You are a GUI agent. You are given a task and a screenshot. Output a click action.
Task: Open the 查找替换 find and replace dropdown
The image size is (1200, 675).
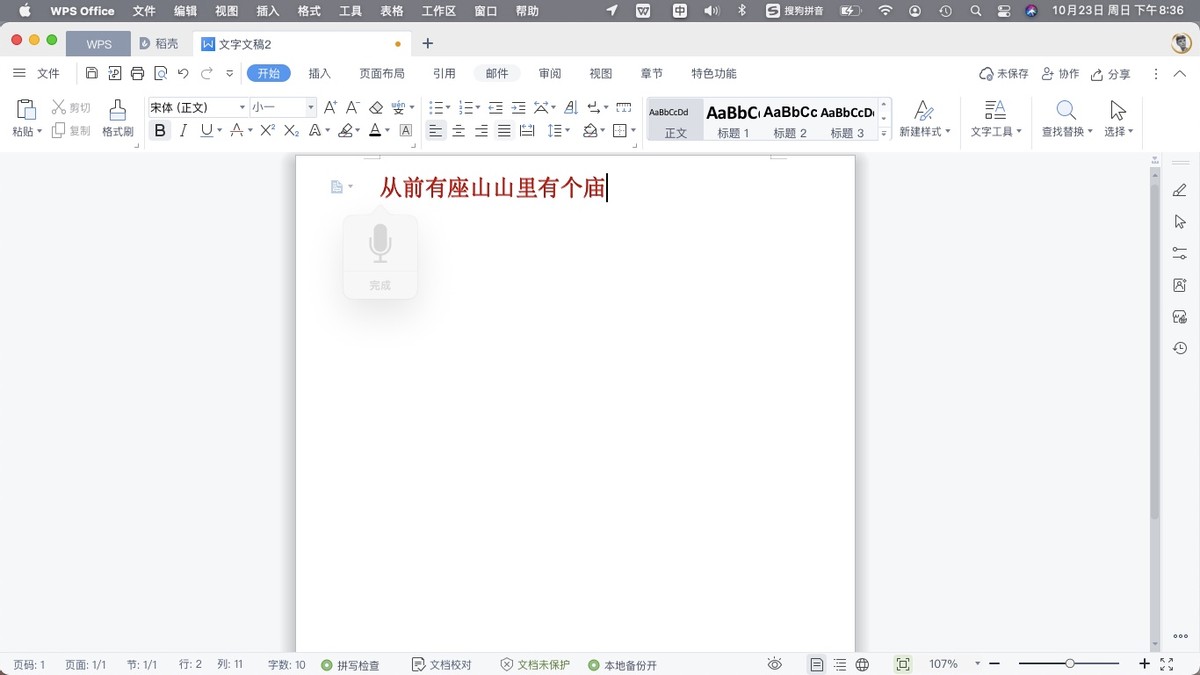tap(1067, 132)
